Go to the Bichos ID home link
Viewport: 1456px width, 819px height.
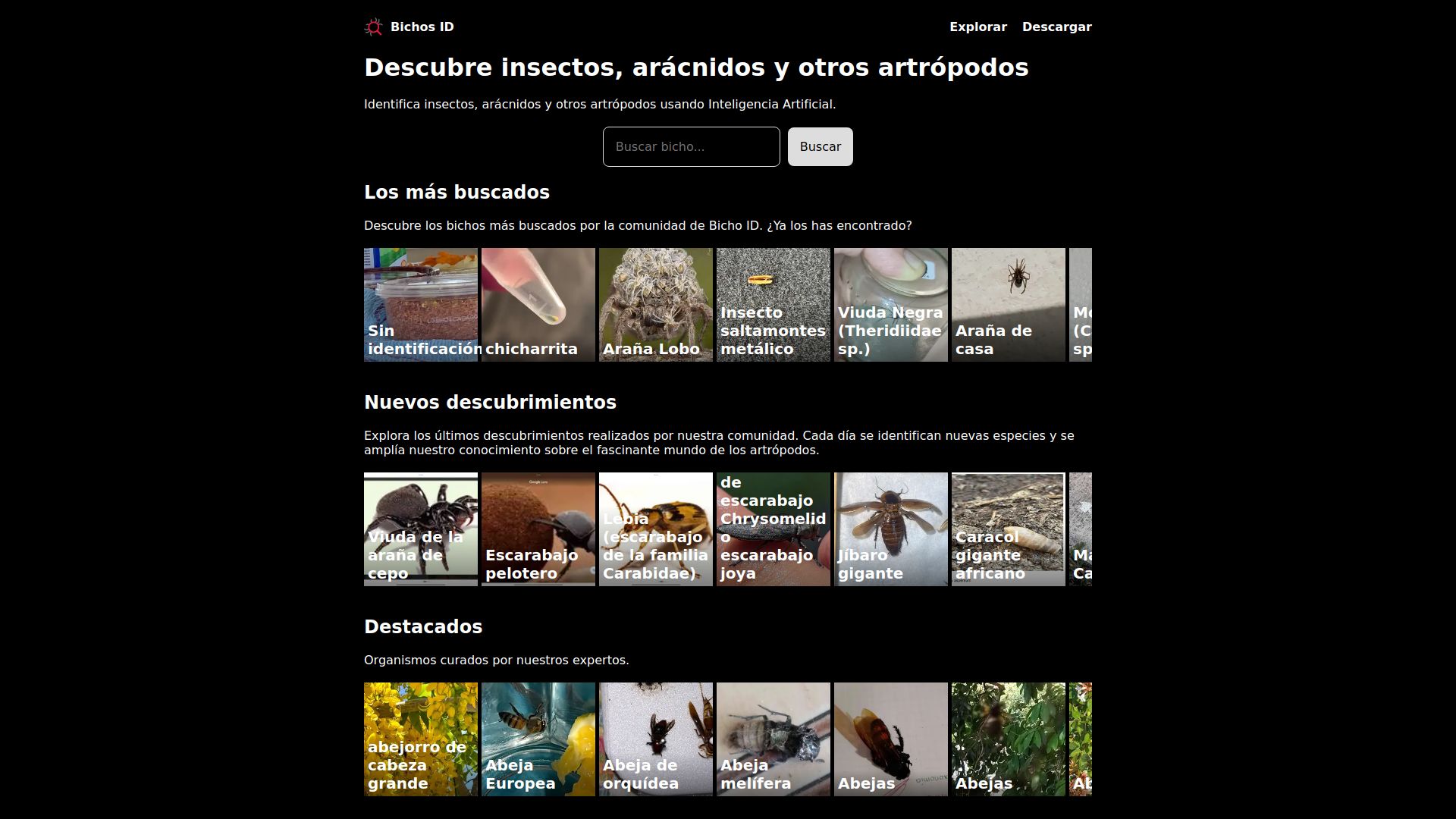point(409,27)
